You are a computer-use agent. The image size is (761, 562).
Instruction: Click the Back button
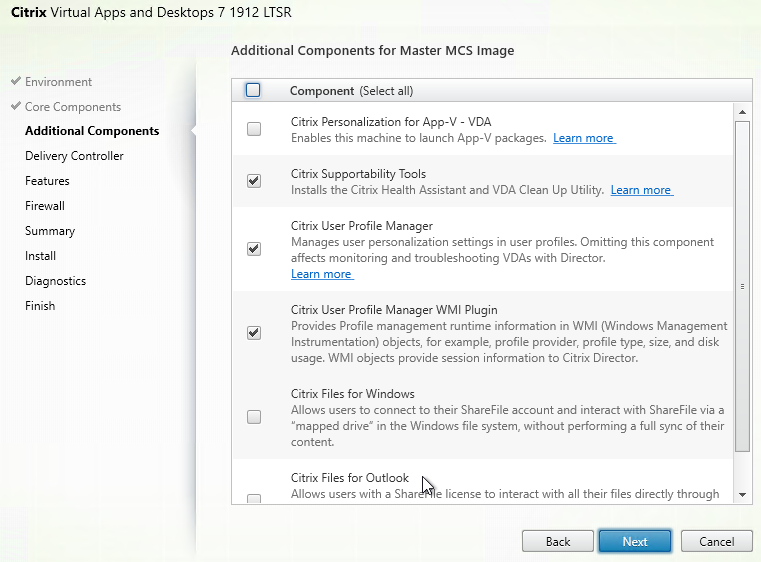click(558, 541)
